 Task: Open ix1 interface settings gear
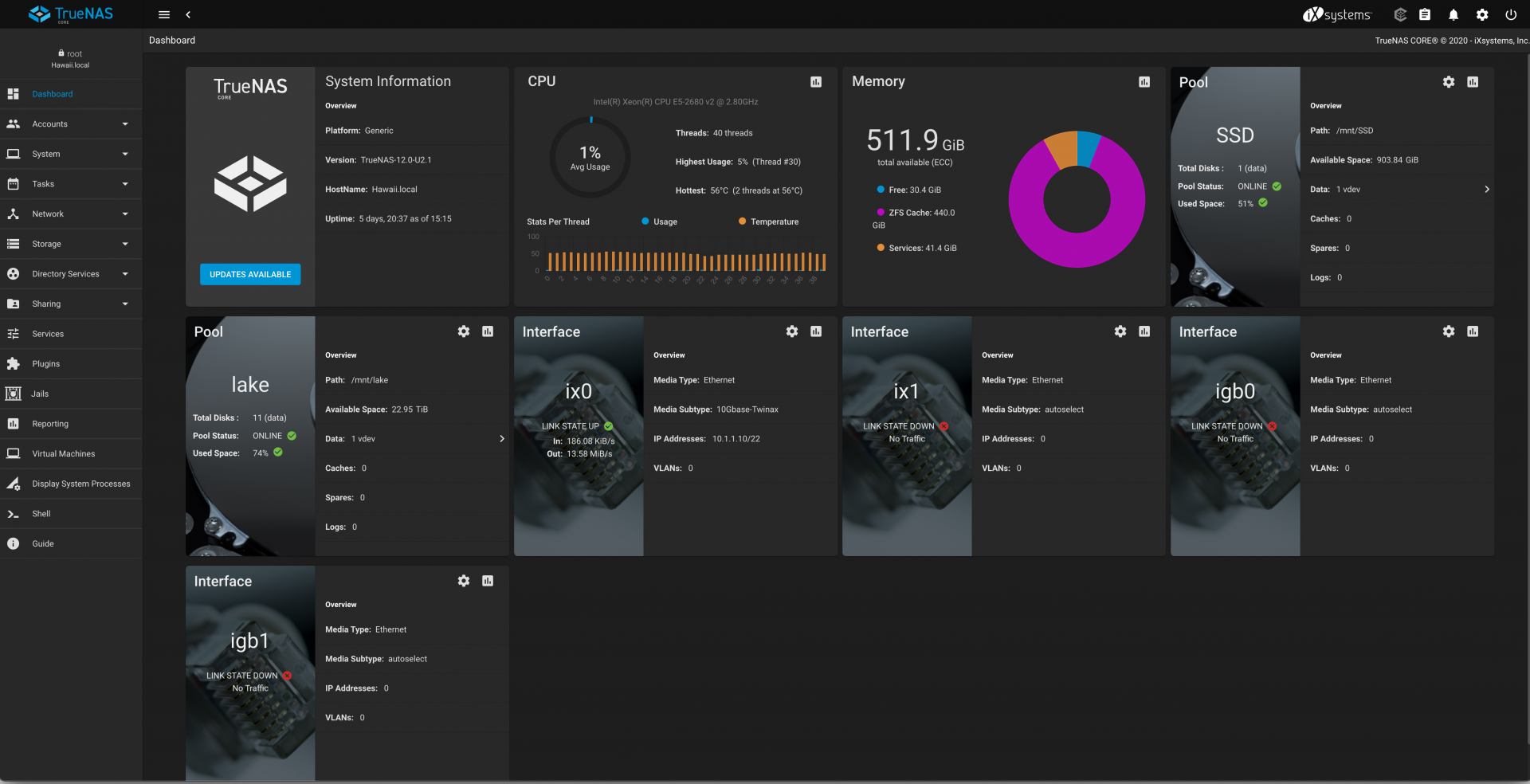[1120, 331]
